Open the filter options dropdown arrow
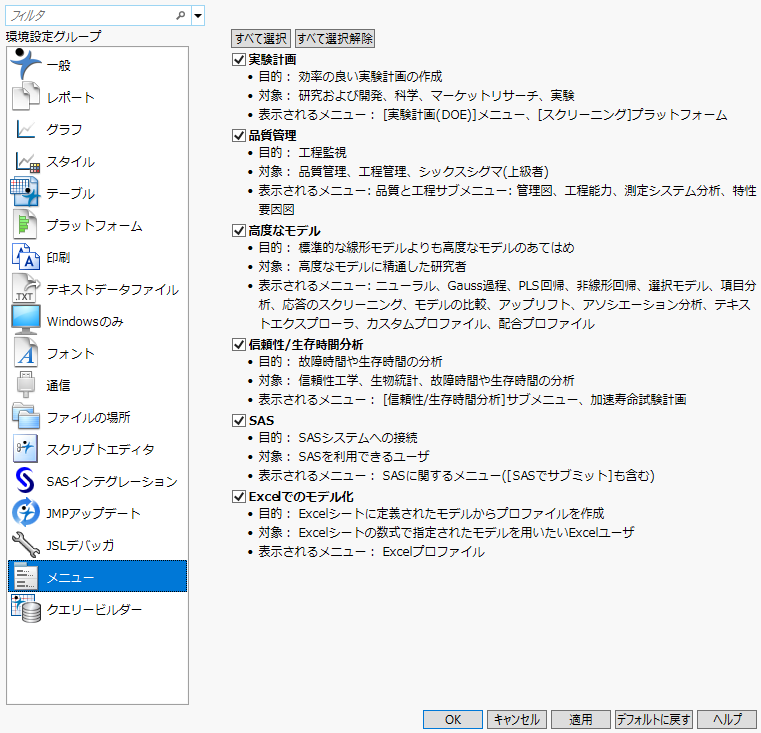The image size is (761, 733). coord(198,16)
